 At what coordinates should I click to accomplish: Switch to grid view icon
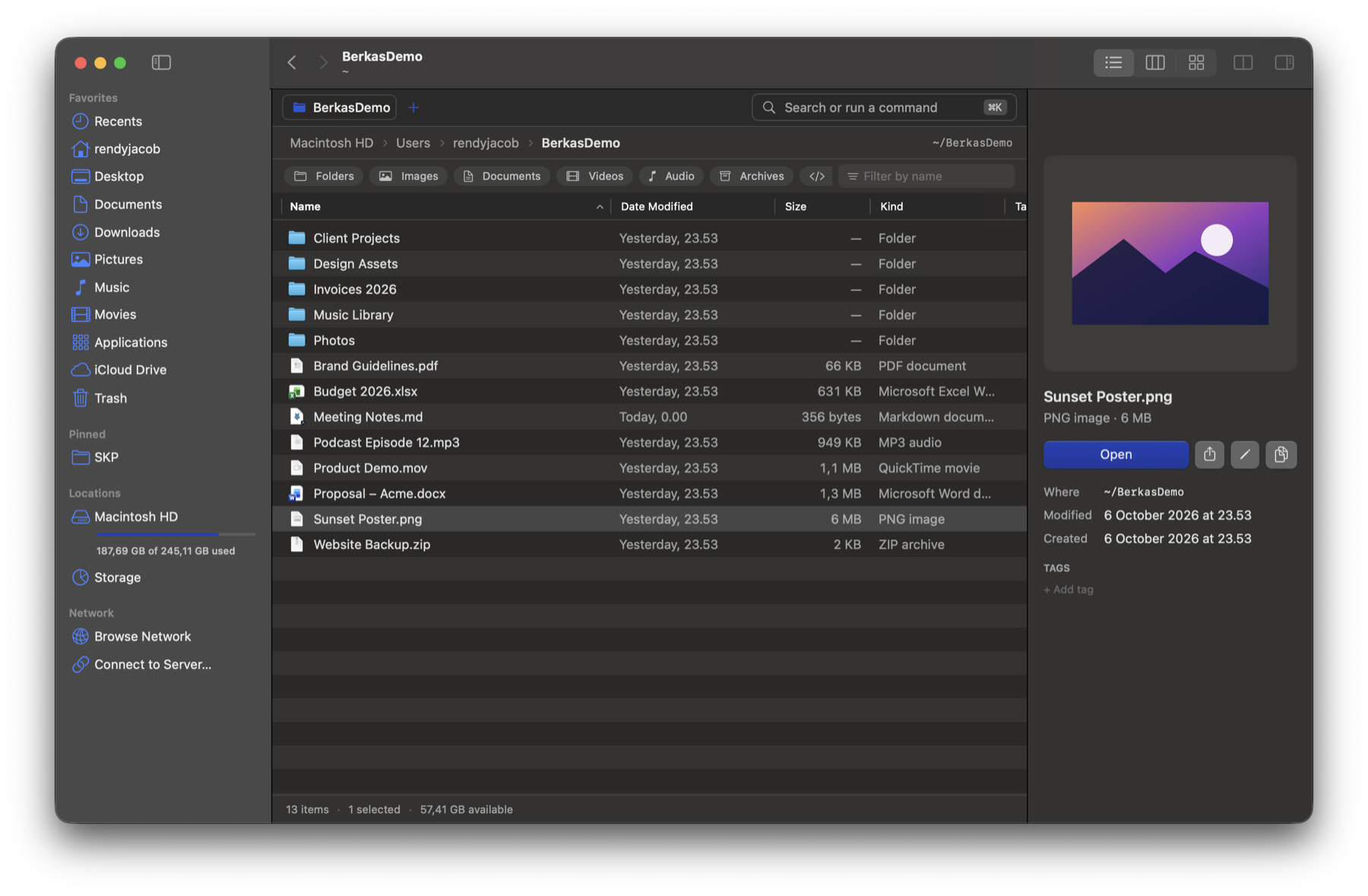point(1195,62)
